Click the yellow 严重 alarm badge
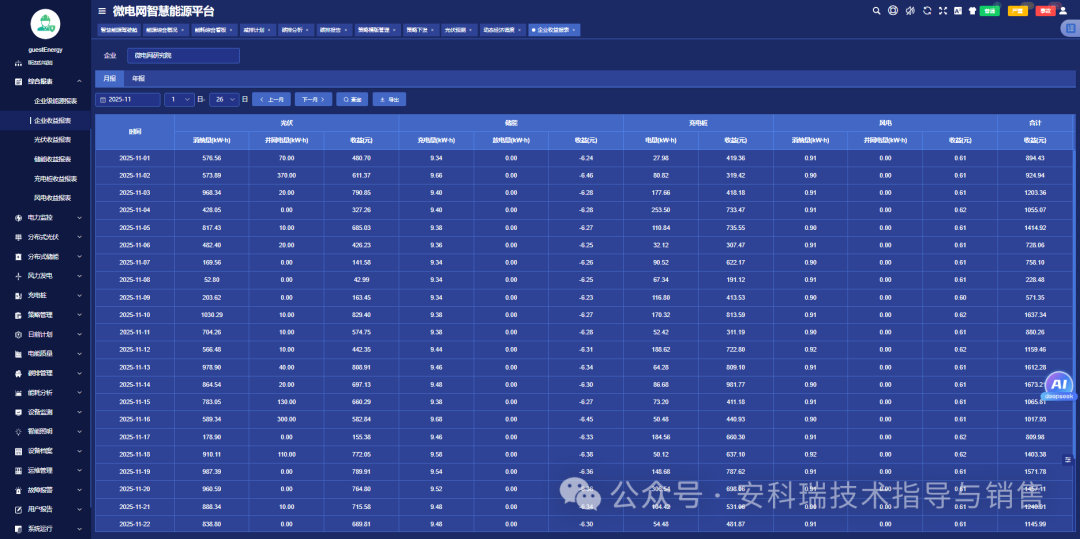 pyautogui.click(x=1018, y=11)
